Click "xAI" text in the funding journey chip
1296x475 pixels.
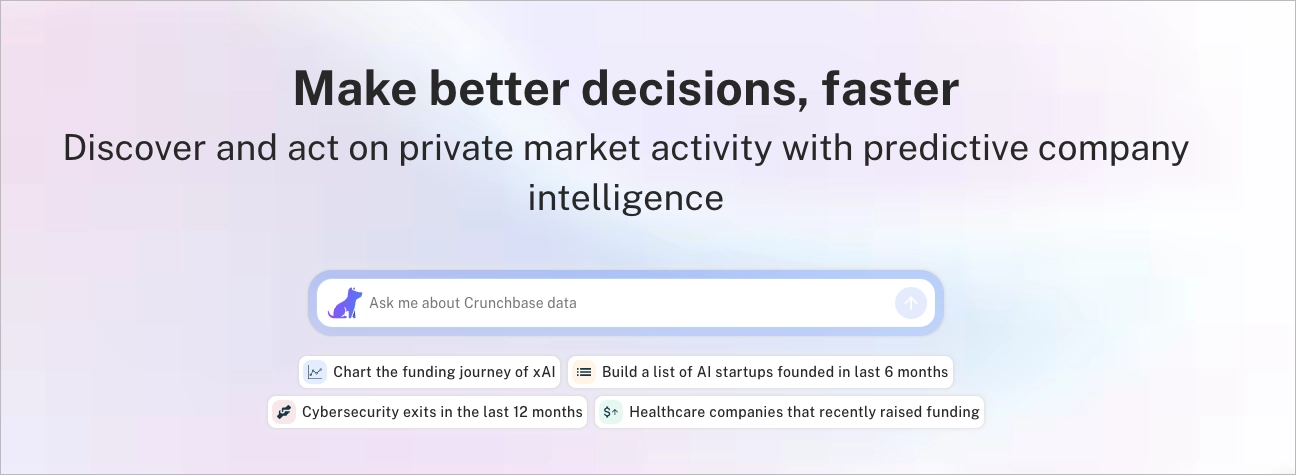point(543,372)
